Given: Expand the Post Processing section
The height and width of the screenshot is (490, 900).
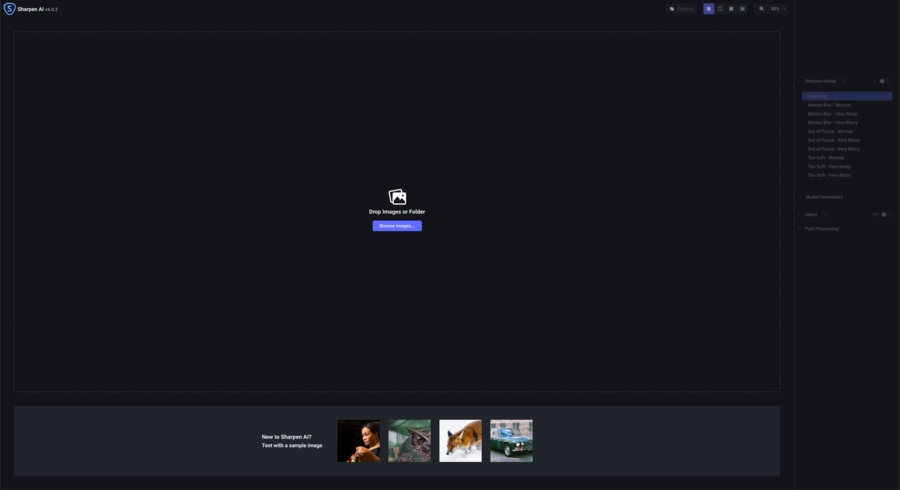Looking at the screenshot, I should (x=818, y=228).
